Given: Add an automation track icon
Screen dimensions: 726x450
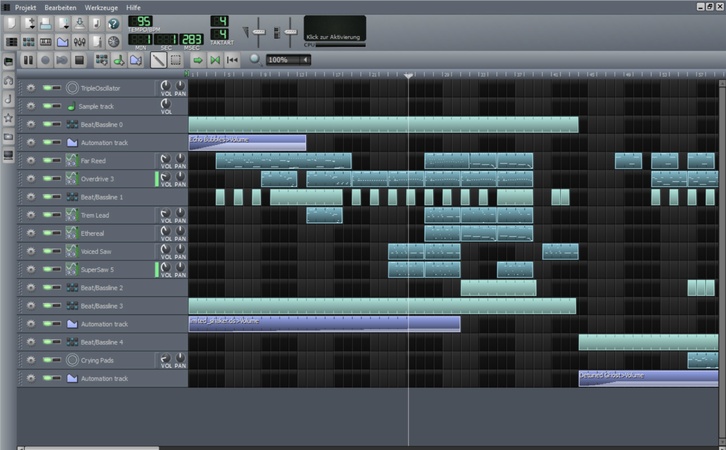Looking at the screenshot, I should [136, 60].
